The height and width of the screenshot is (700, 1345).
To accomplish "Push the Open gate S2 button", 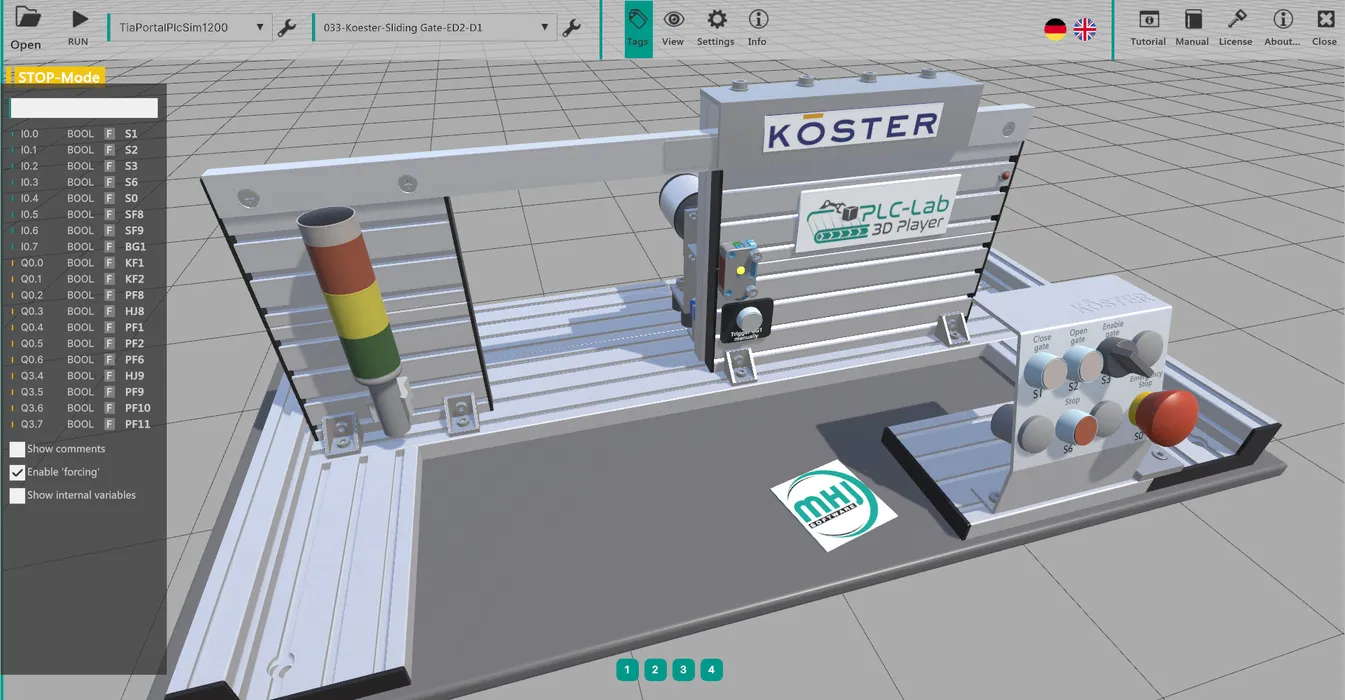I will [1083, 364].
